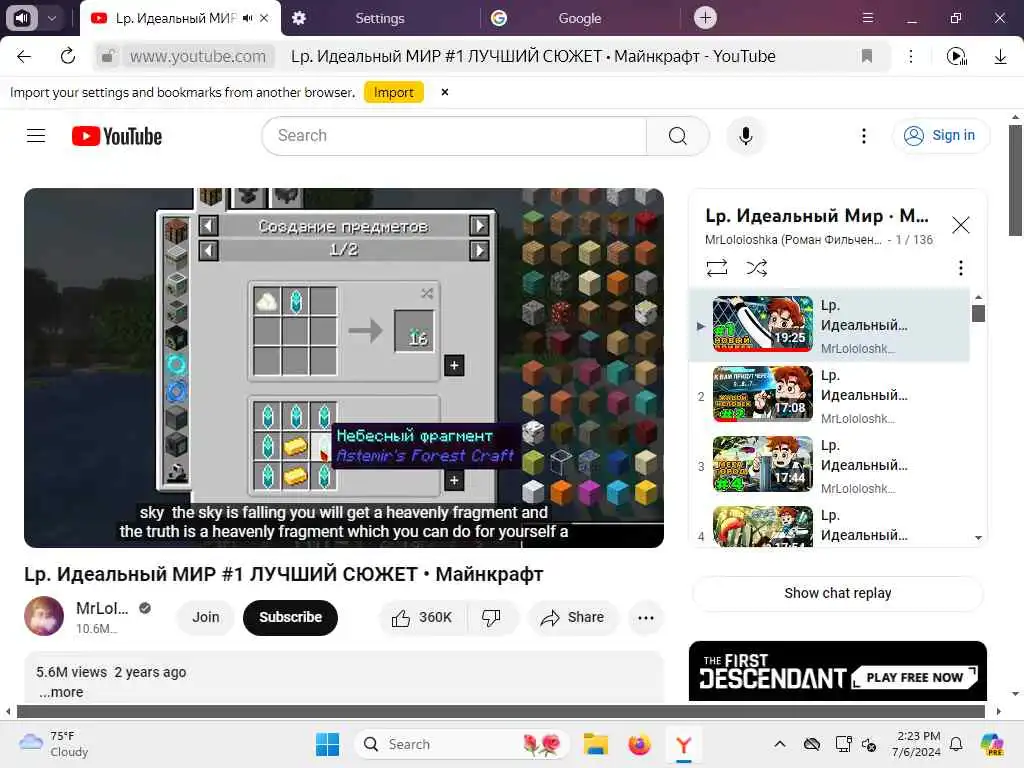Dislike the video
Image resolution: width=1024 pixels, height=768 pixels.
[x=491, y=617]
